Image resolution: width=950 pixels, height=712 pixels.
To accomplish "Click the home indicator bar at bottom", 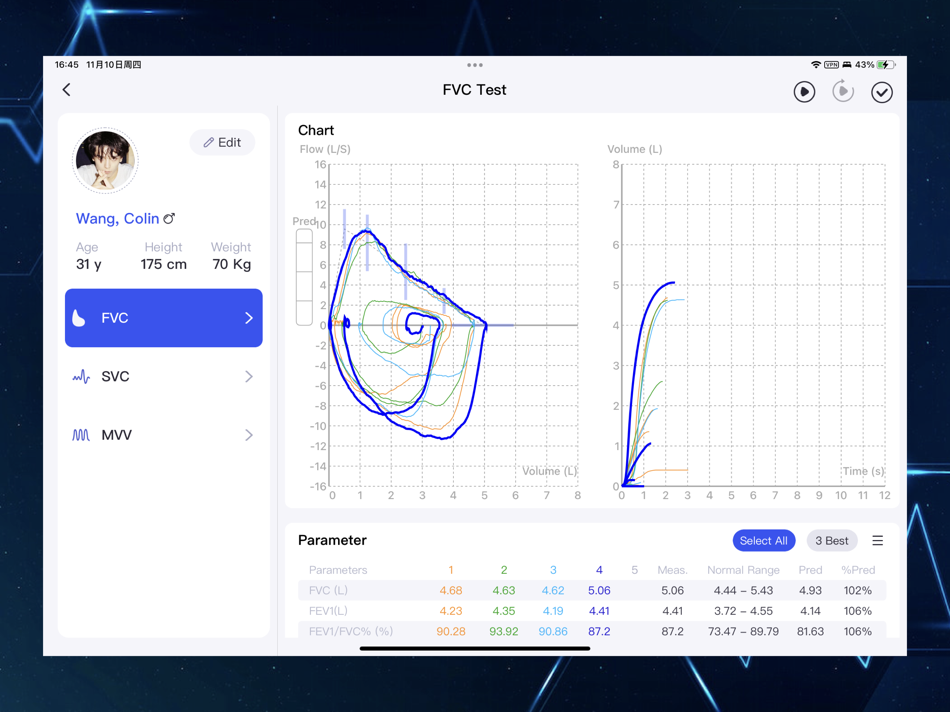I will (x=475, y=648).
